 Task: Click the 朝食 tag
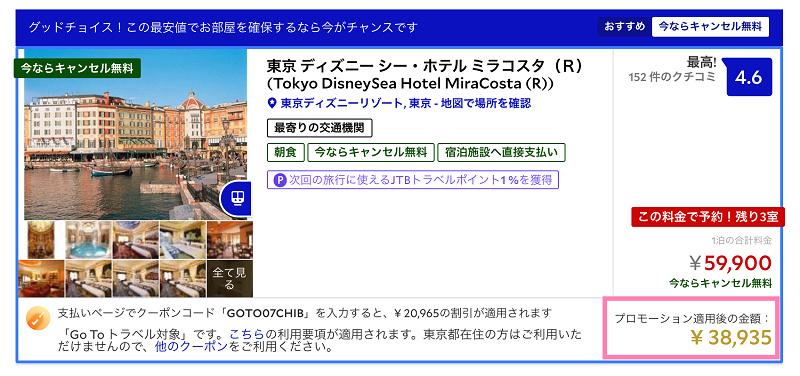[285, 152]
